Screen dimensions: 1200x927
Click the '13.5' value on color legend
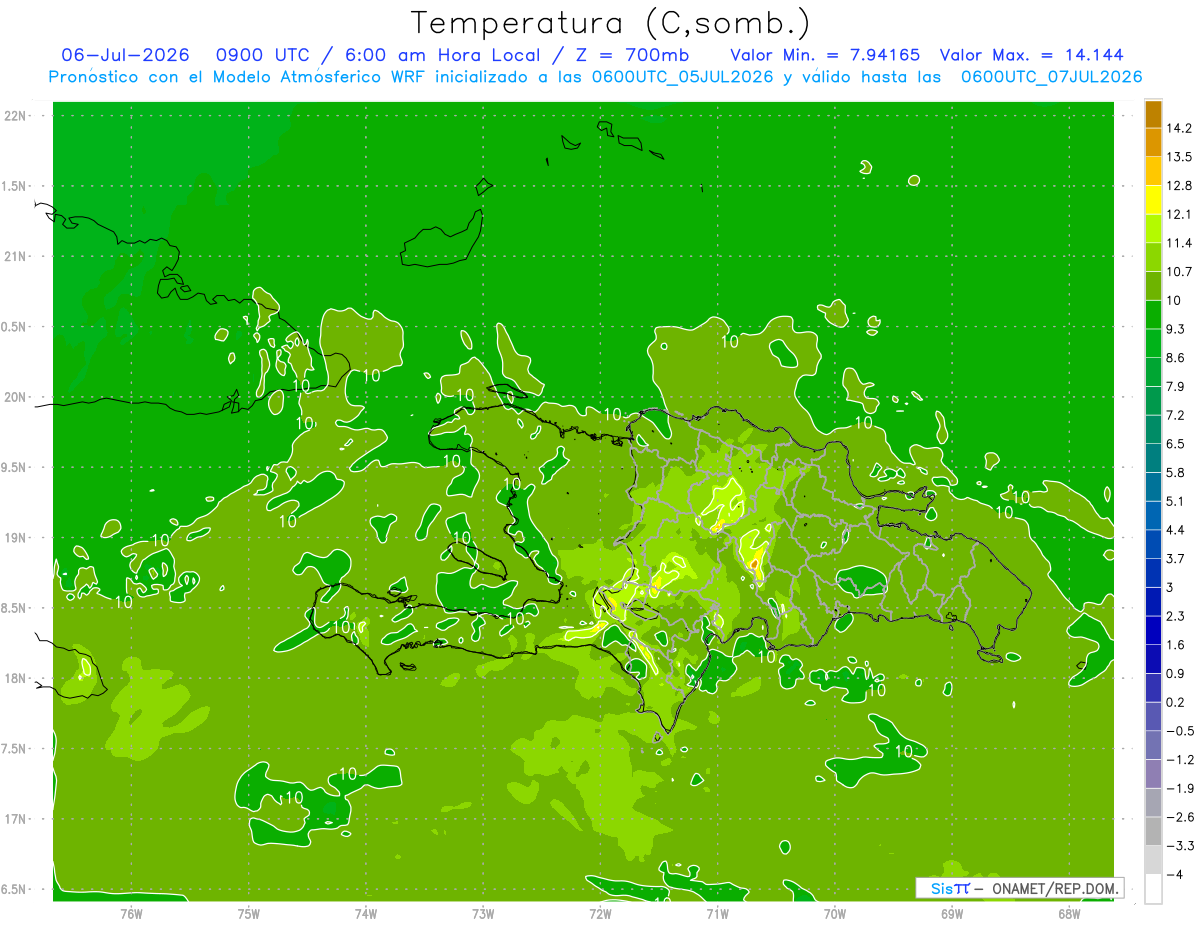point(1179,157)
